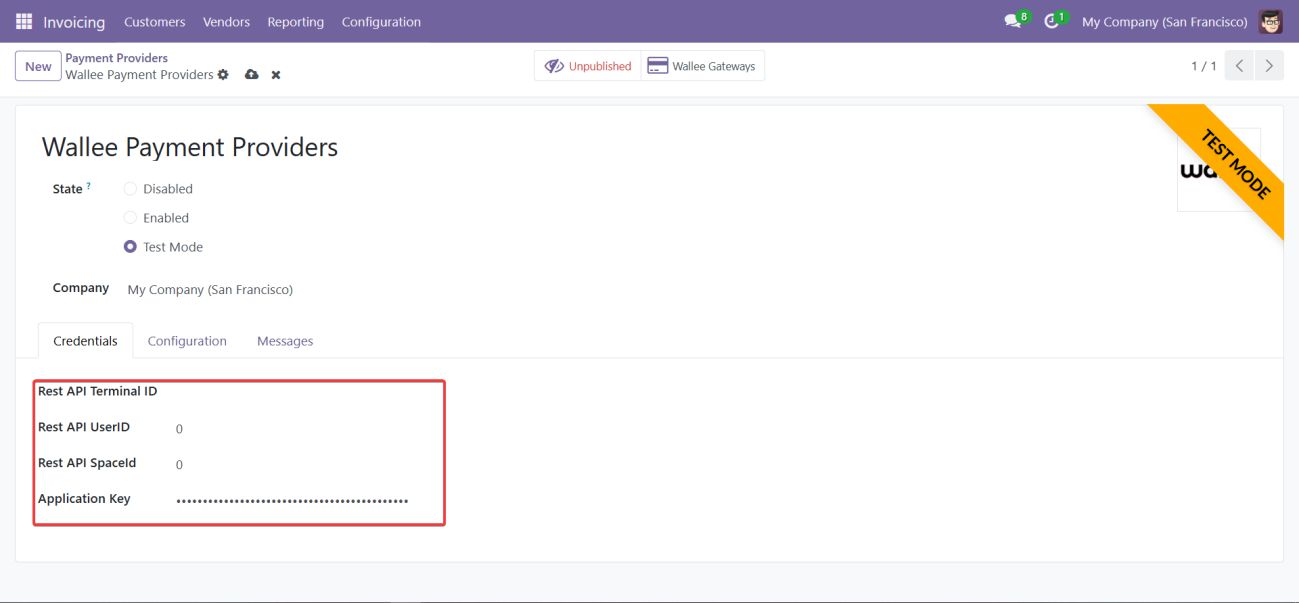Screen dimensions: 1299x603
Task: Open the Configuration menu in navbar
Action: tap(381, 22)
